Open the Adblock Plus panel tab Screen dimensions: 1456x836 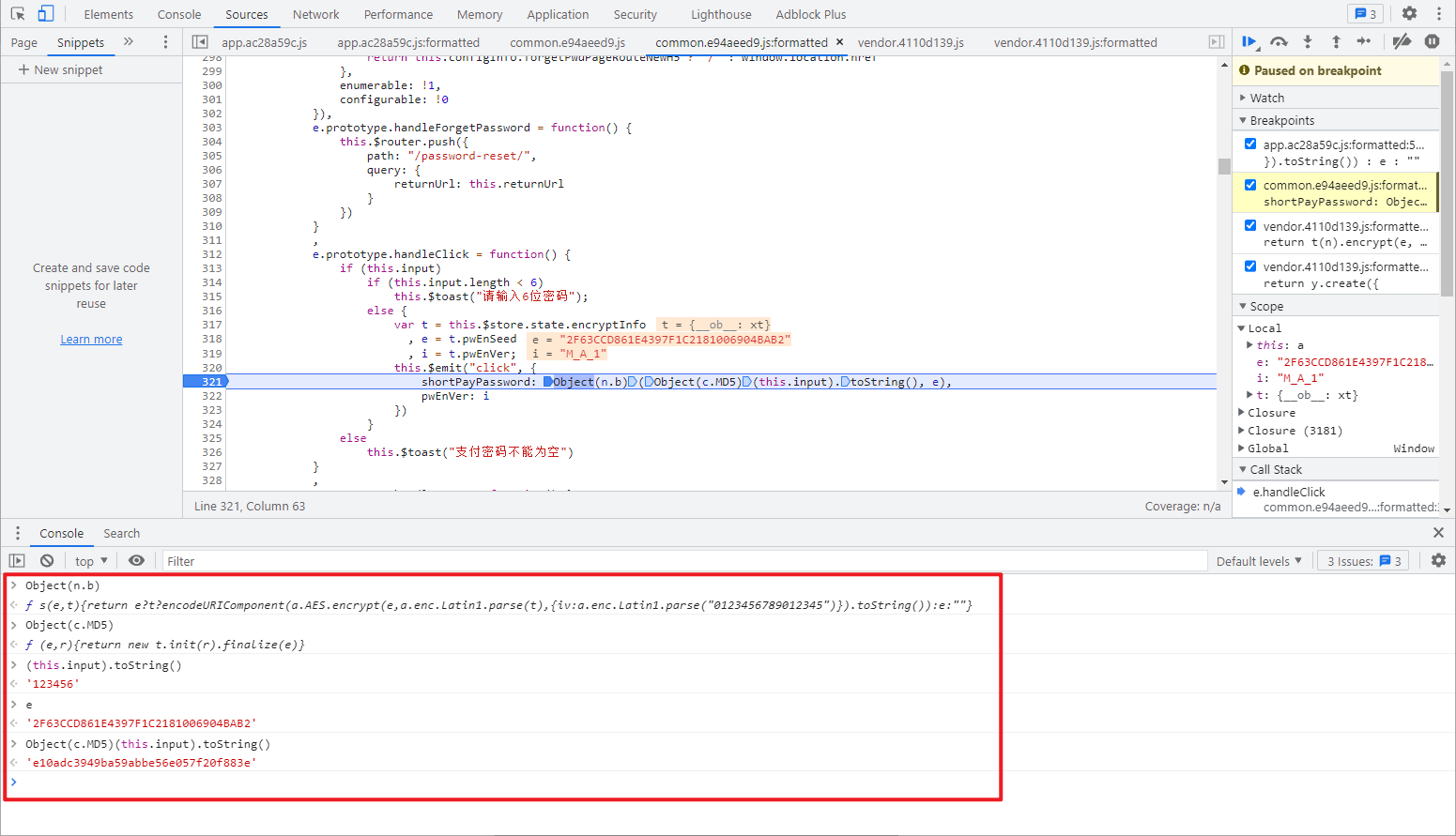811,14
